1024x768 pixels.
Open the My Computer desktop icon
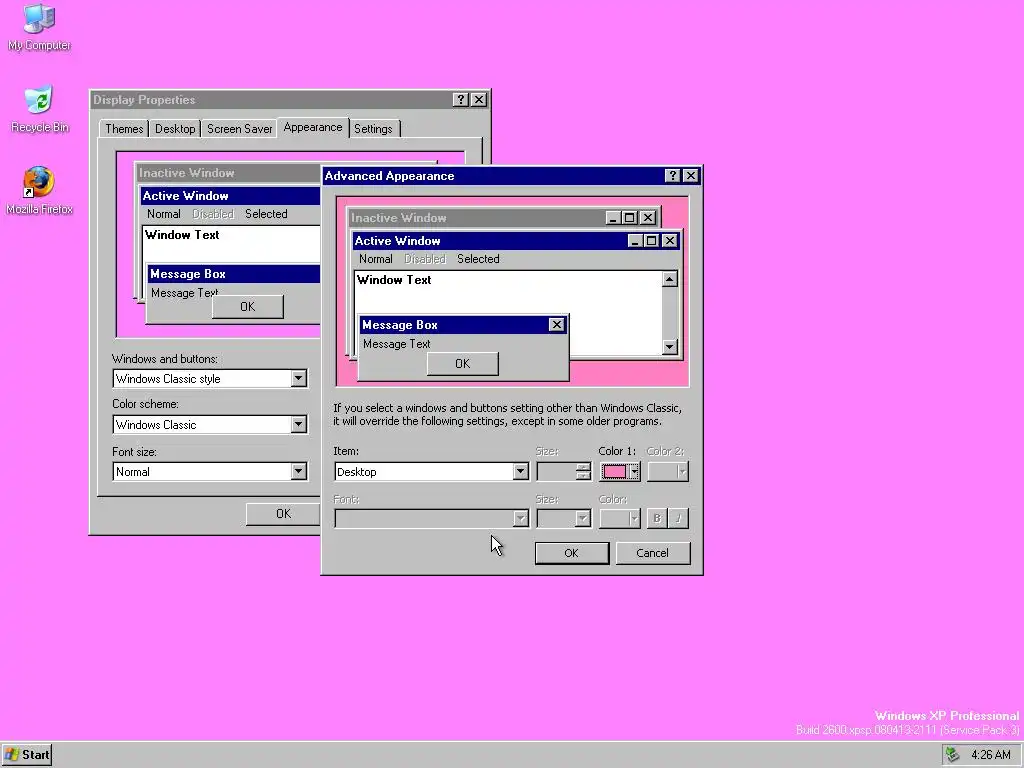point(39,27)
